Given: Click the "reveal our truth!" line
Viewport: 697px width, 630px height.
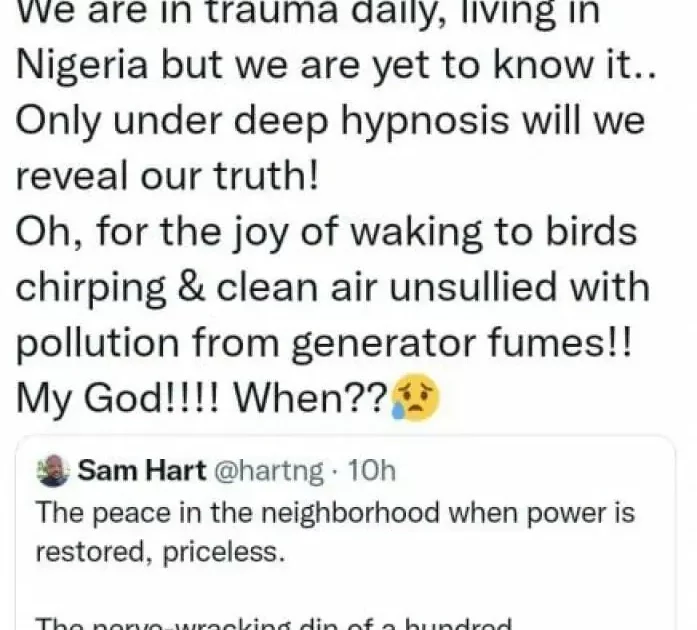Looking at the screenshot, I should tap(166, 176).
